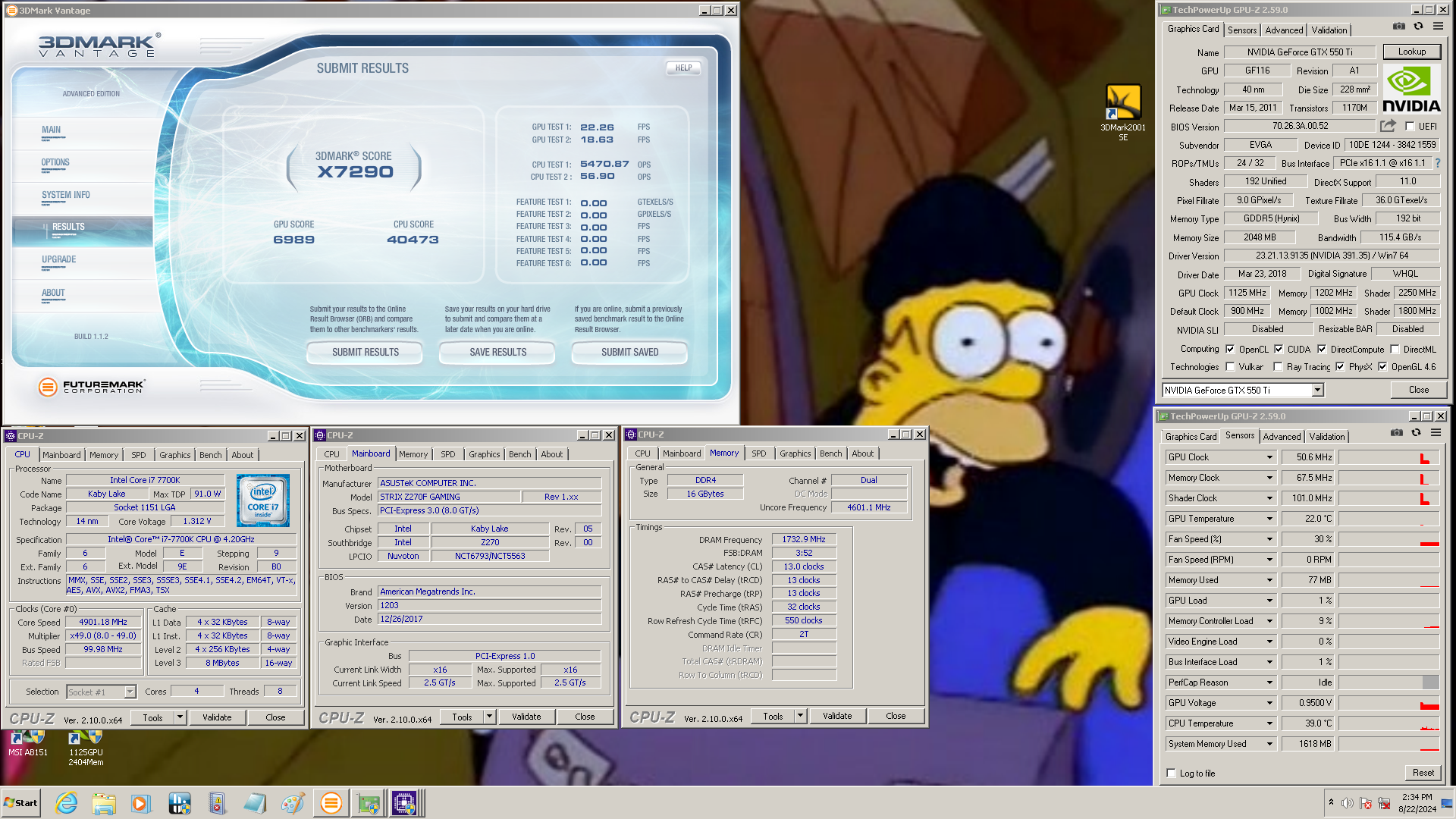1456x819 pixels.
Task: Click the SAVE RESULTS button
Action: [x=497, y=352]
